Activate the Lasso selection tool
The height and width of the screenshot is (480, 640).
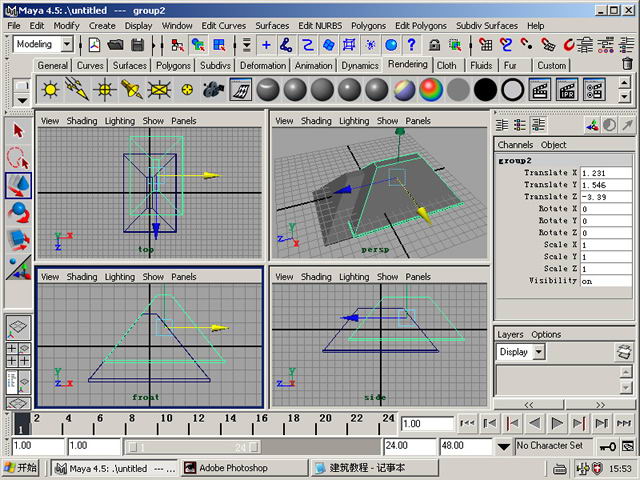click(x=18, y=158)
